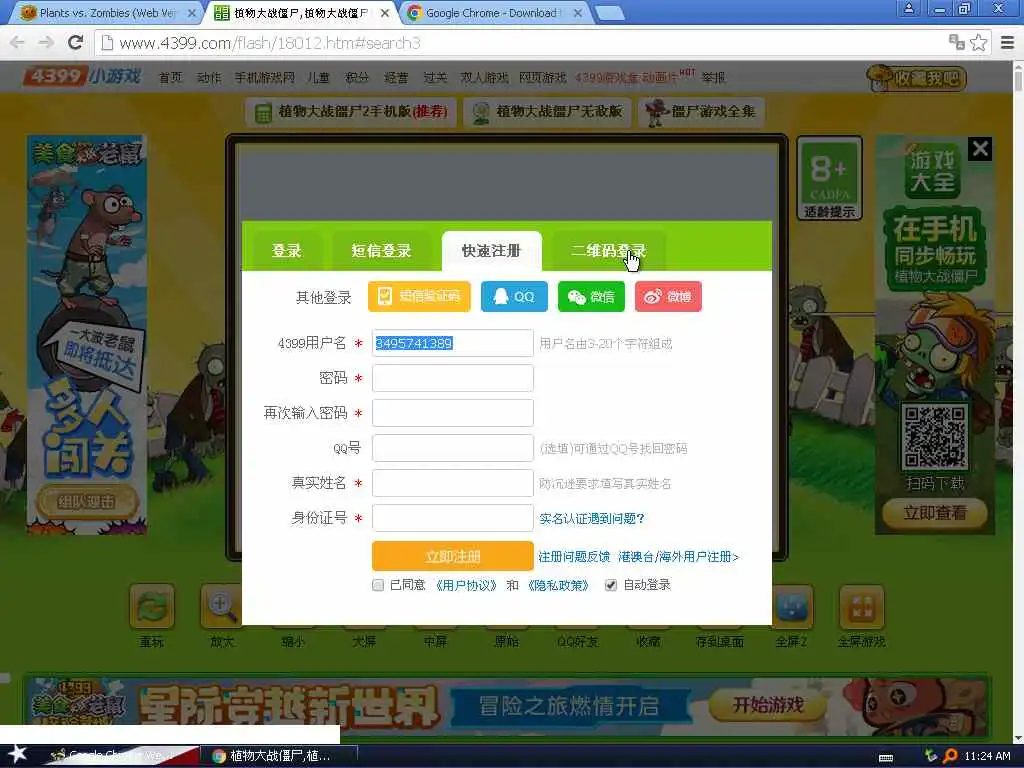
Task: Click the Chrome user profile icon
Action: click(x=908, y=8)
